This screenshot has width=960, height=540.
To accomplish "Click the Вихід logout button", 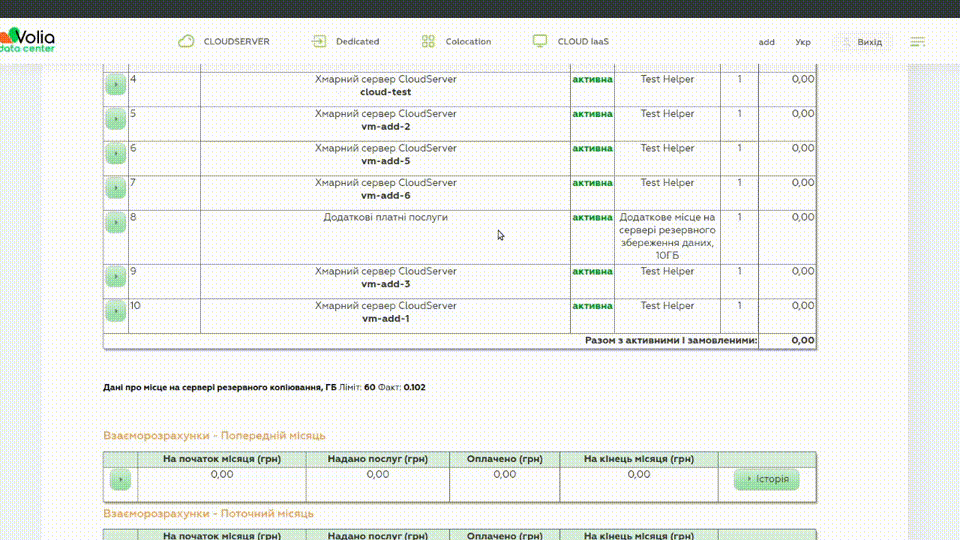I will coord(863,42).
